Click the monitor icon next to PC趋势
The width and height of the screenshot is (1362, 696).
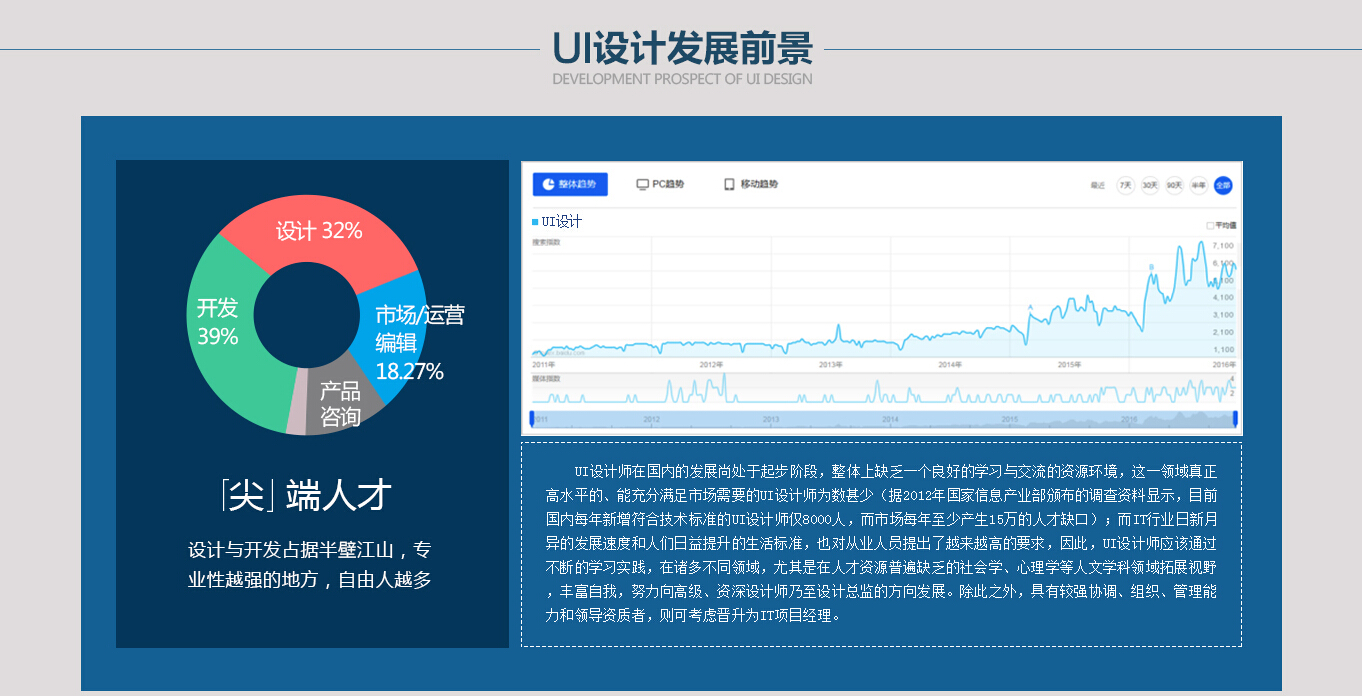[x=643, y=184]
